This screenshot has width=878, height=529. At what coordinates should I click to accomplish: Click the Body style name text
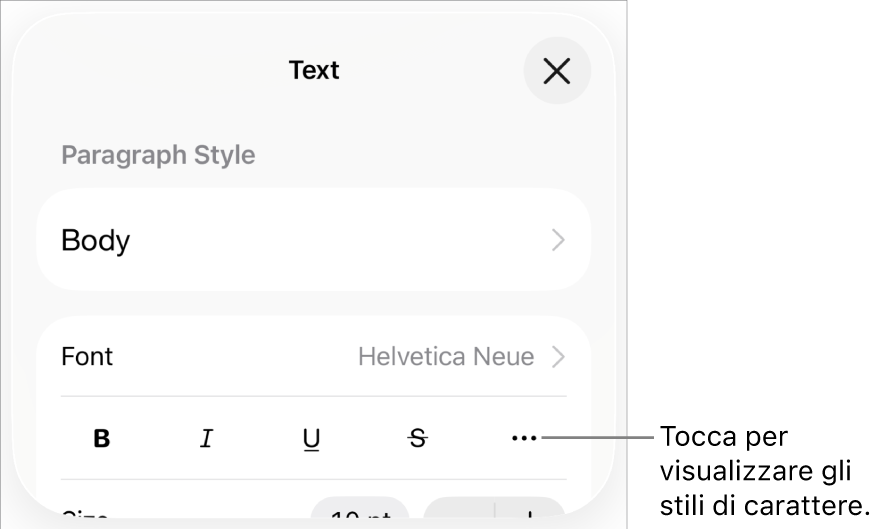(95, 241)
